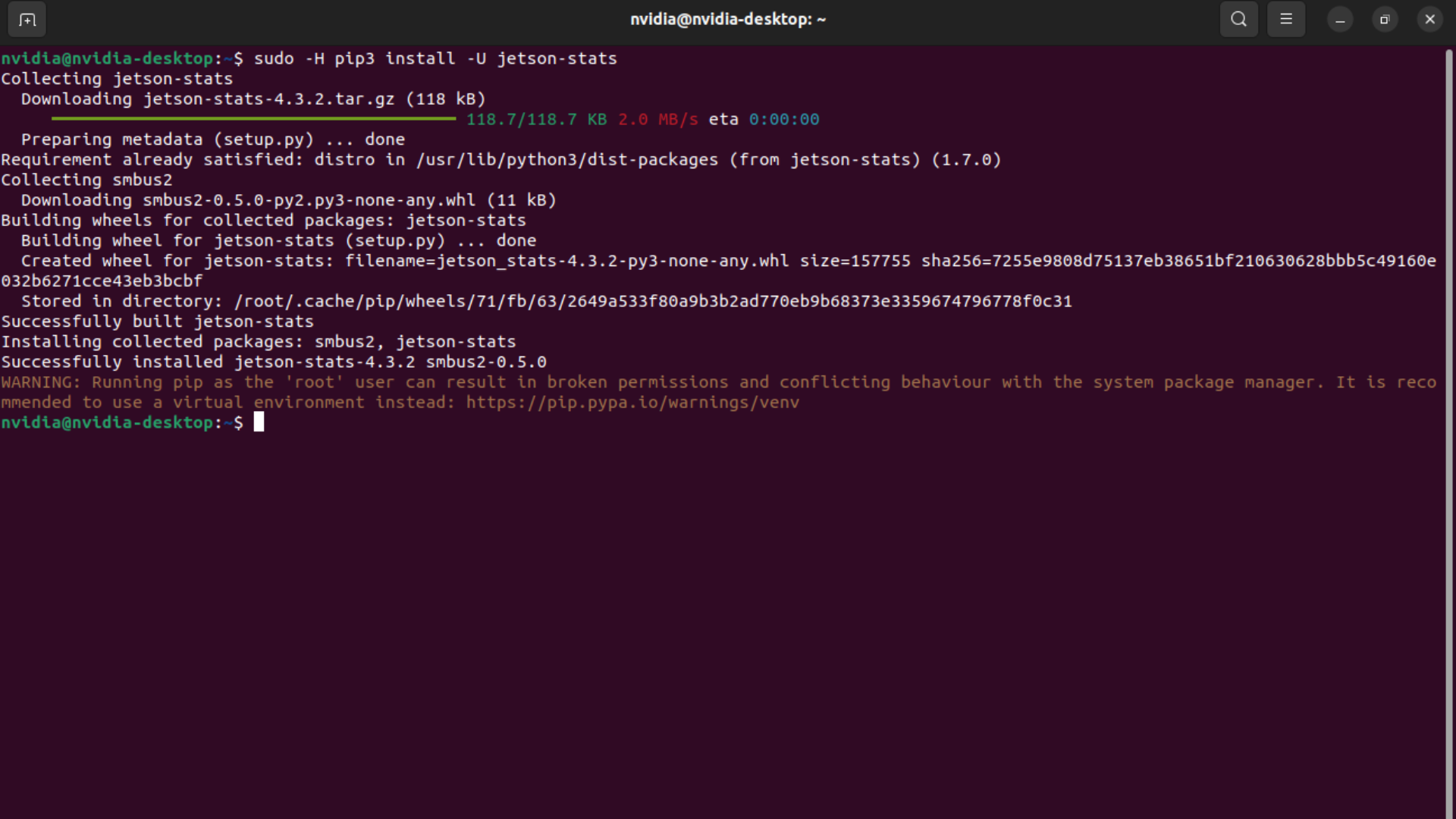The width and height of the screenshot is (1456, 819).
Task: Click the block cursor at the last prompt
Action: (x=259, y=422)
